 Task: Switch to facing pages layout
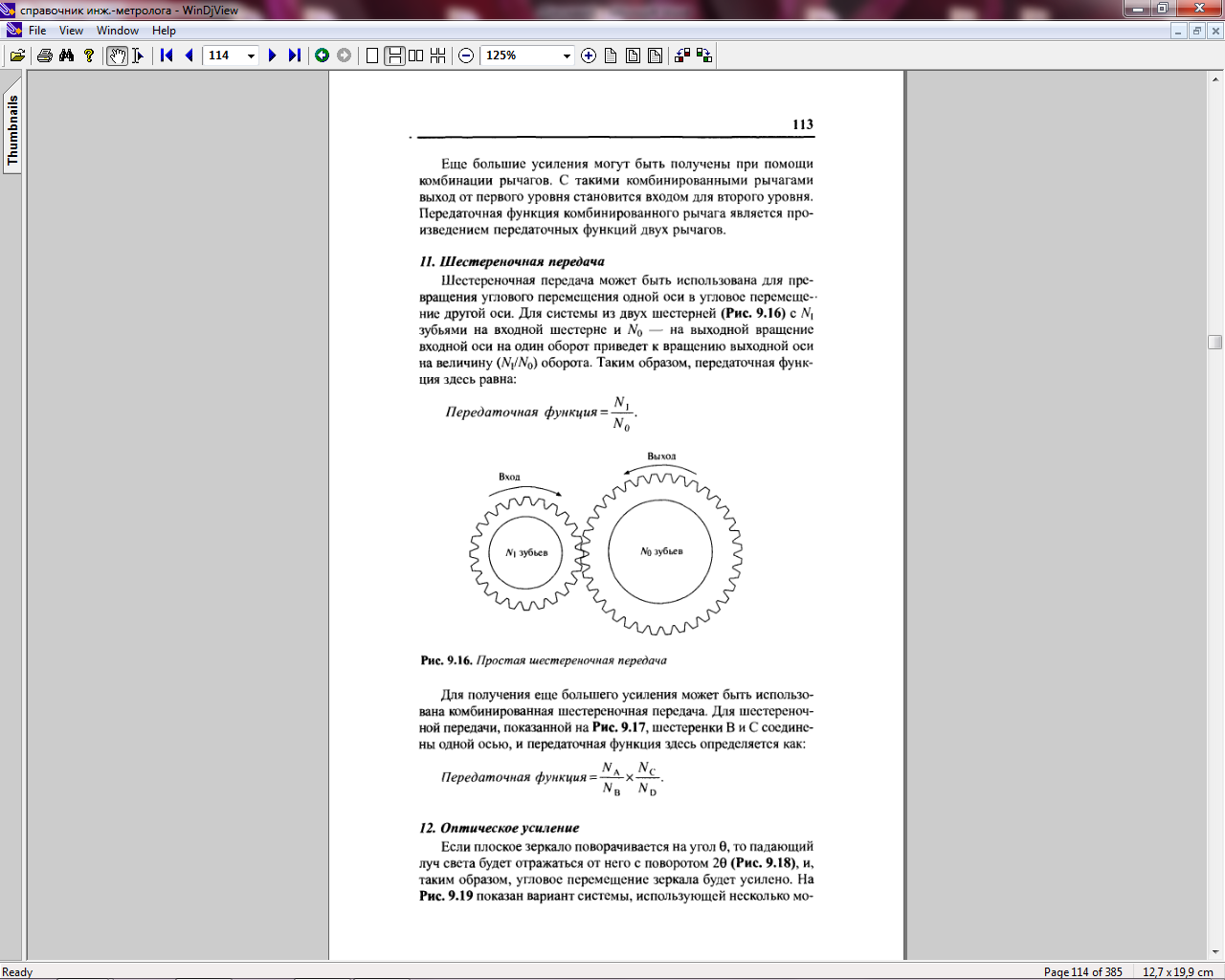pos(416,56)
